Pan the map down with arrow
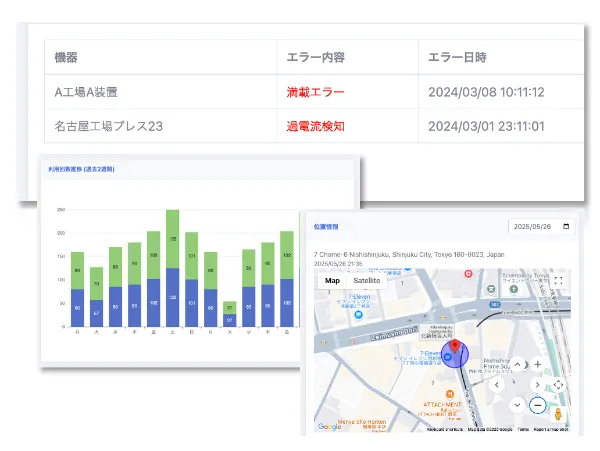The height and width of the screenshot is (451, 600). click(x=517, y=405)
